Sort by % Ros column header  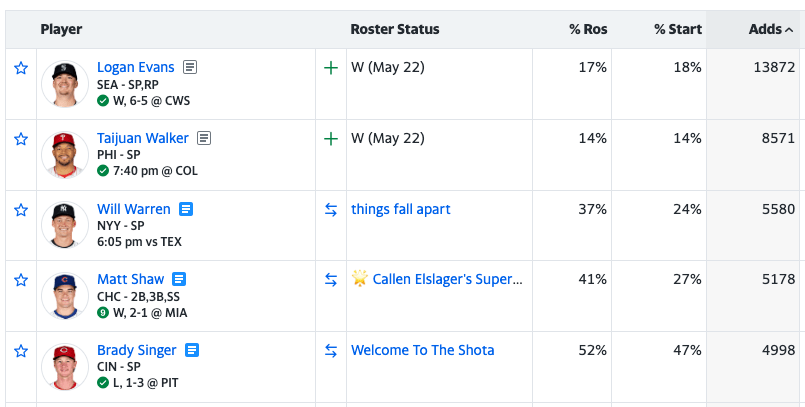pyautogui.click(x=588, y=30)
